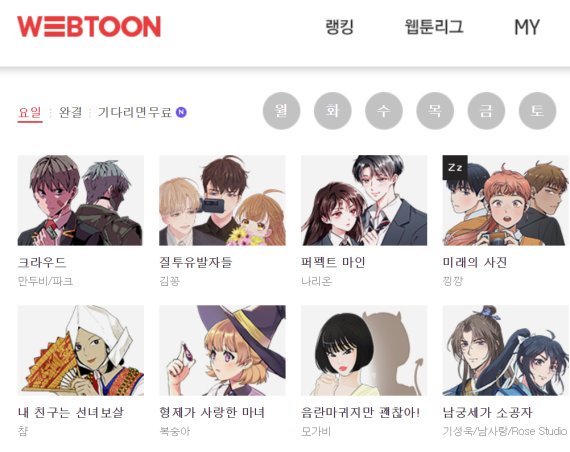The width and height of the screenshot is (570, 452).
Task: Open the 남궁세가 소공자 thumbnail
Action: tap(506, 351)
